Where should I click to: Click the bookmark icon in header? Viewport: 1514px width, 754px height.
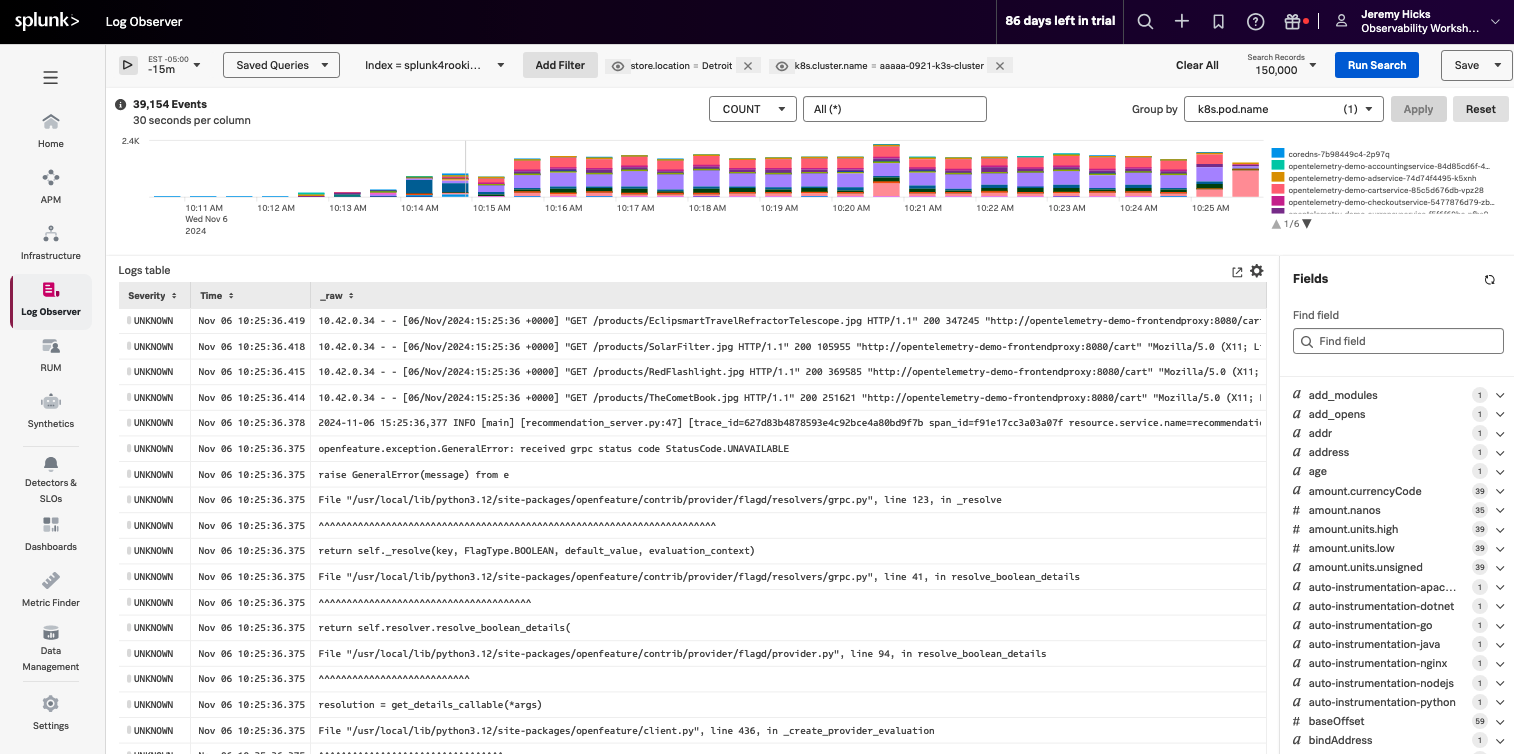tap(1218, 22)
